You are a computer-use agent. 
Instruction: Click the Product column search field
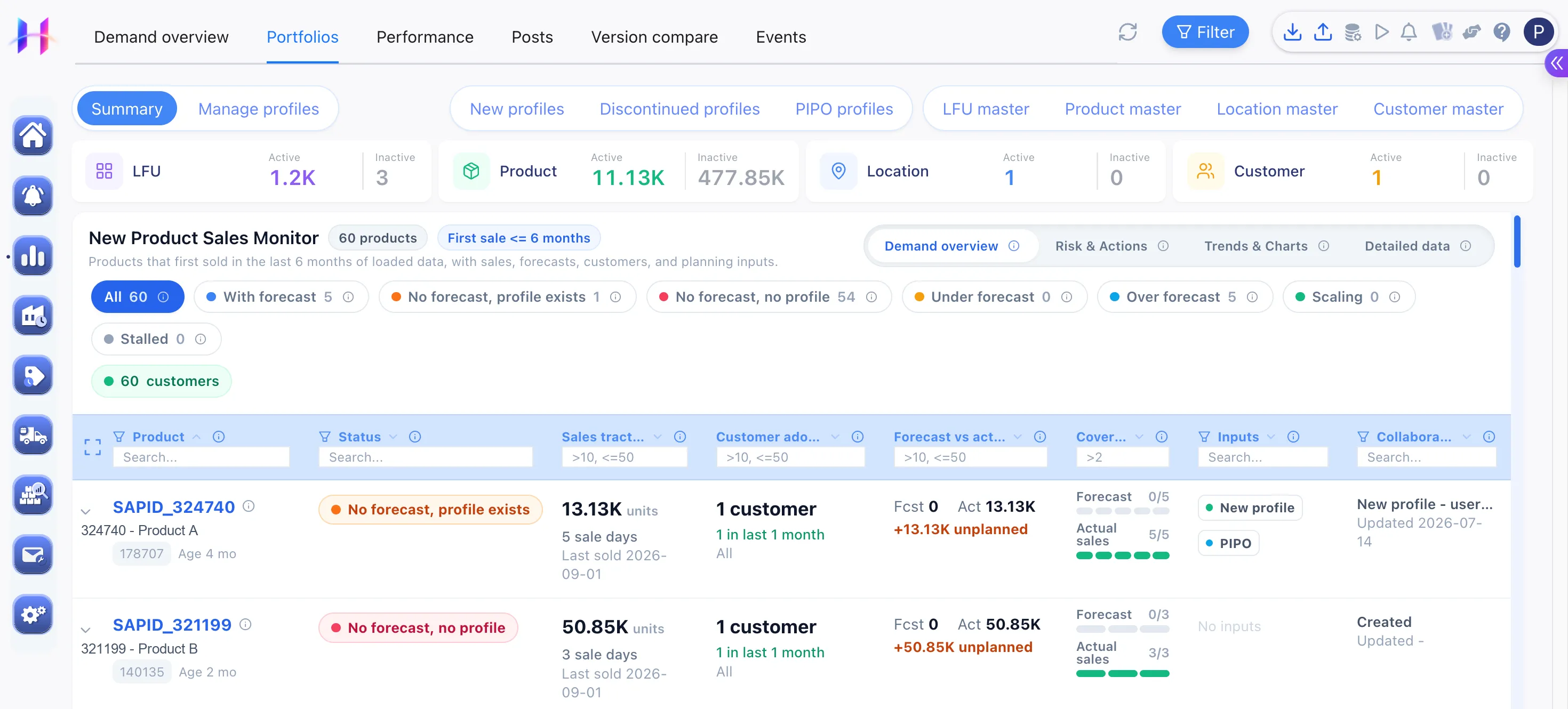201,457
